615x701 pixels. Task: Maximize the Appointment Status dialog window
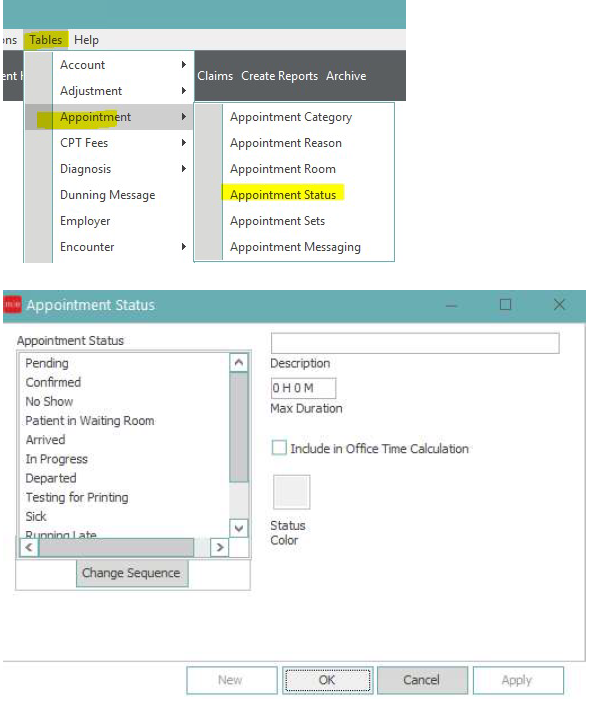505,305
